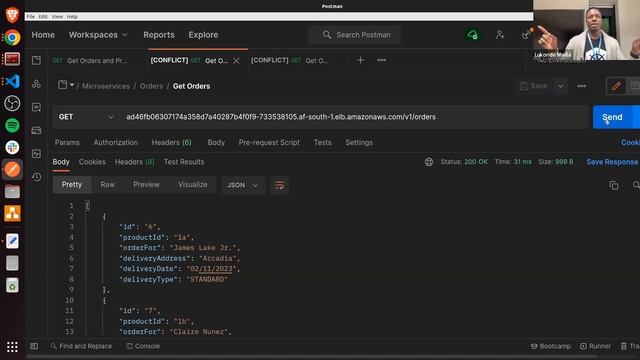Open the Help menu

(72, 17)
